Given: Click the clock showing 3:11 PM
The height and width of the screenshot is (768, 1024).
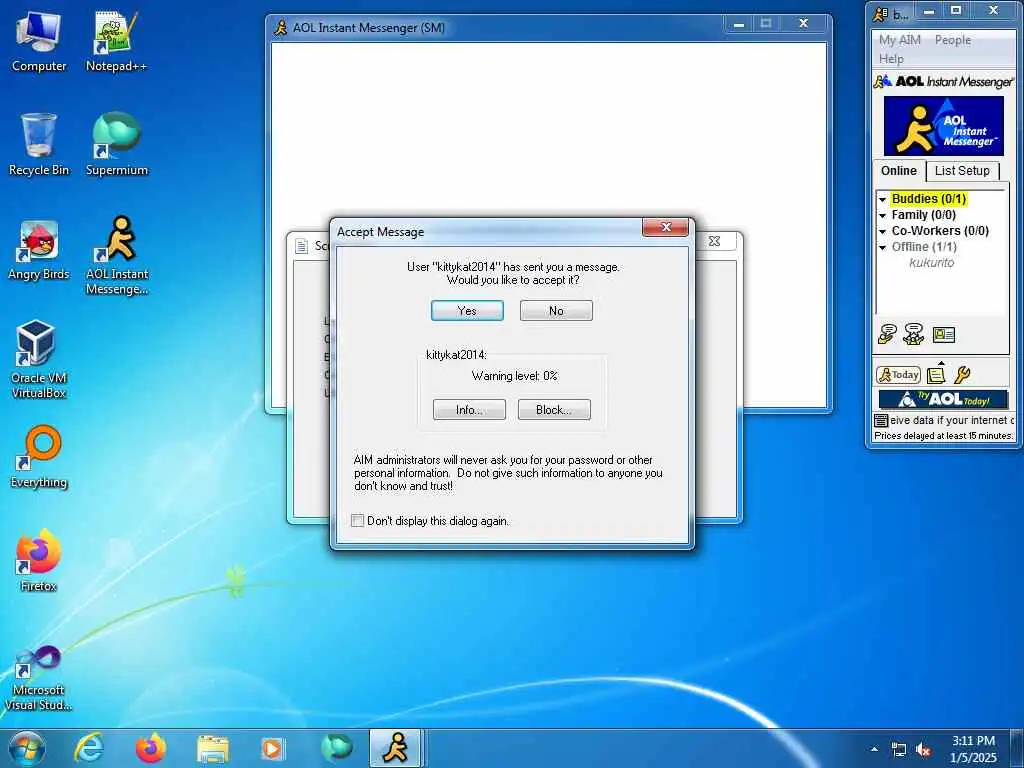Looking at the screenshot, I should click(973, 748).
